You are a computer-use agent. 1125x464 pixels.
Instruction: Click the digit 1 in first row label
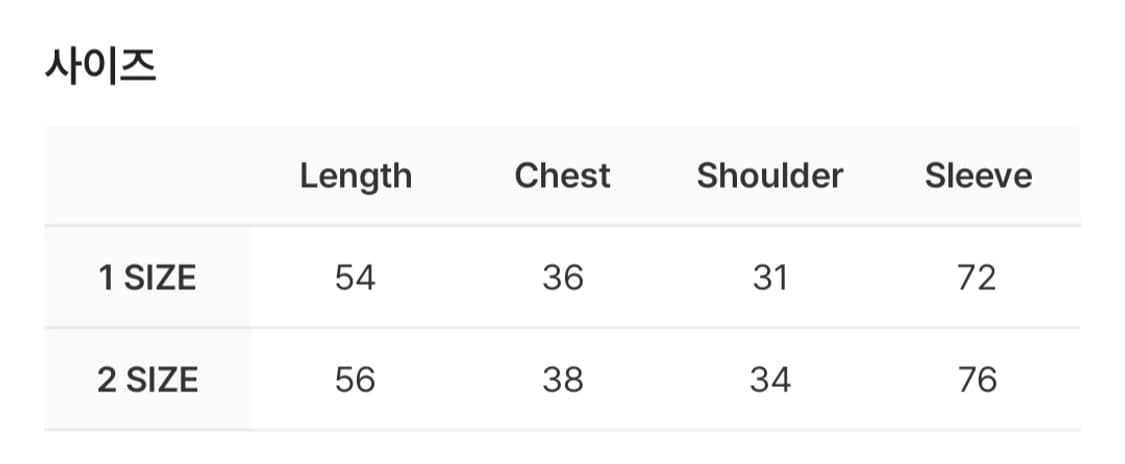point(105,278)
